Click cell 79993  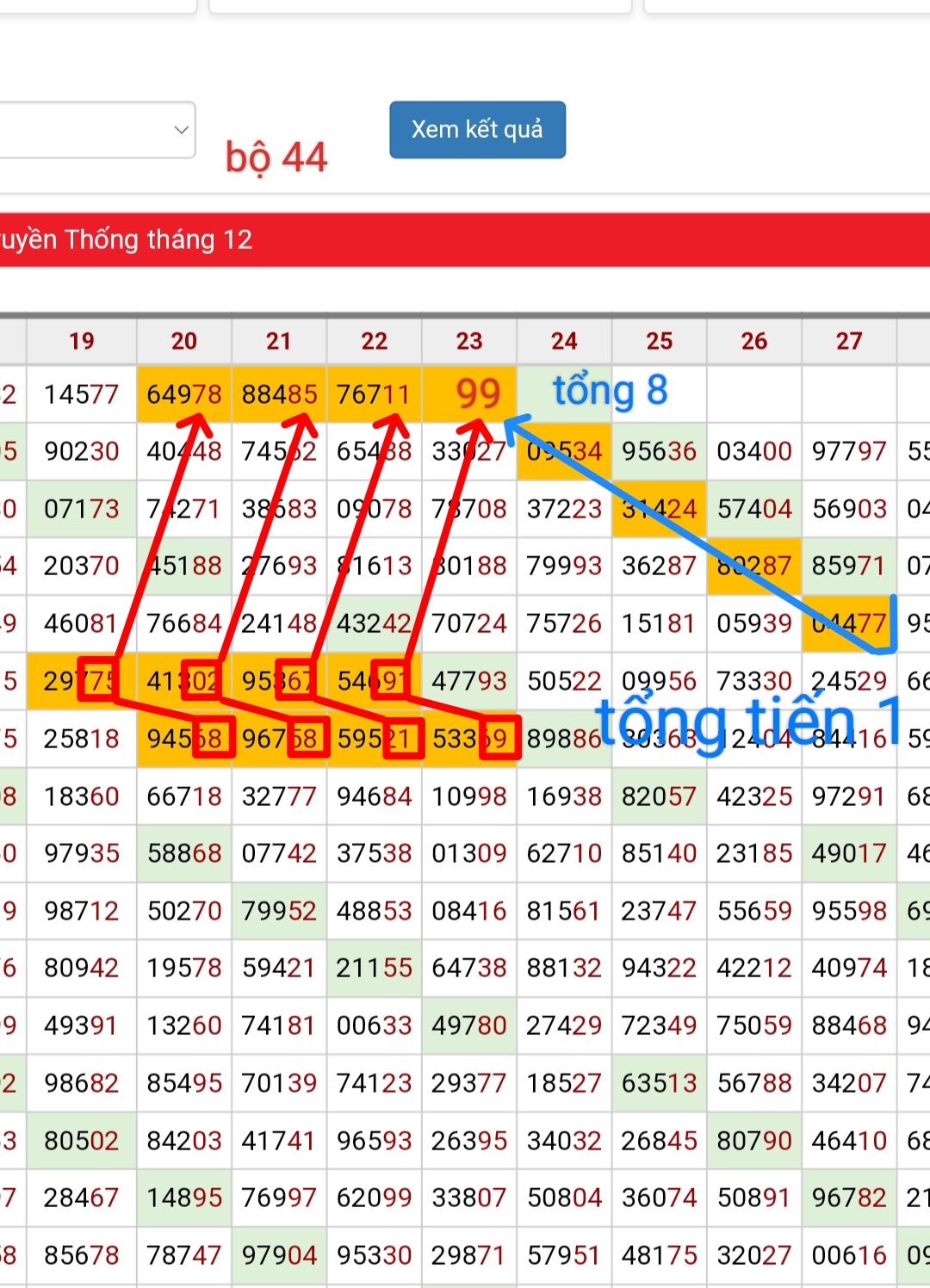(x=564, y=566)
